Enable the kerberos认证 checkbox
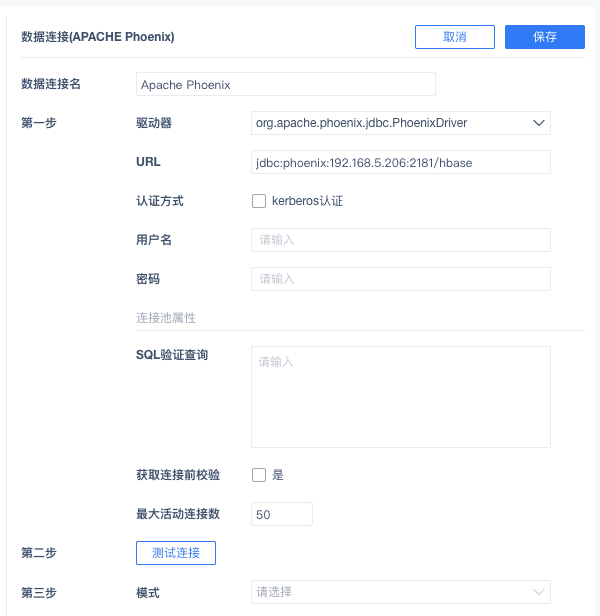The width and height of the screenshot is (600, 616). [x=259, y=201]
